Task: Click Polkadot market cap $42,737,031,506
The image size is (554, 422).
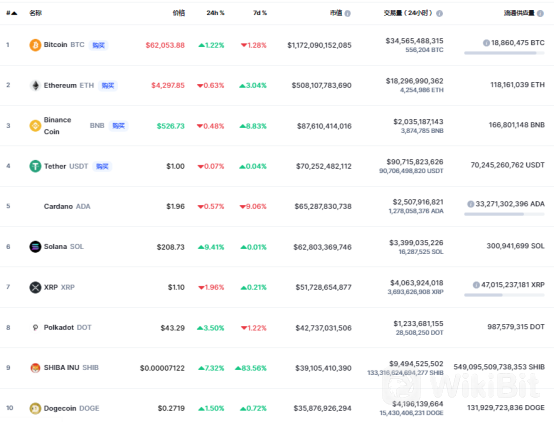Action: (324, 328)
